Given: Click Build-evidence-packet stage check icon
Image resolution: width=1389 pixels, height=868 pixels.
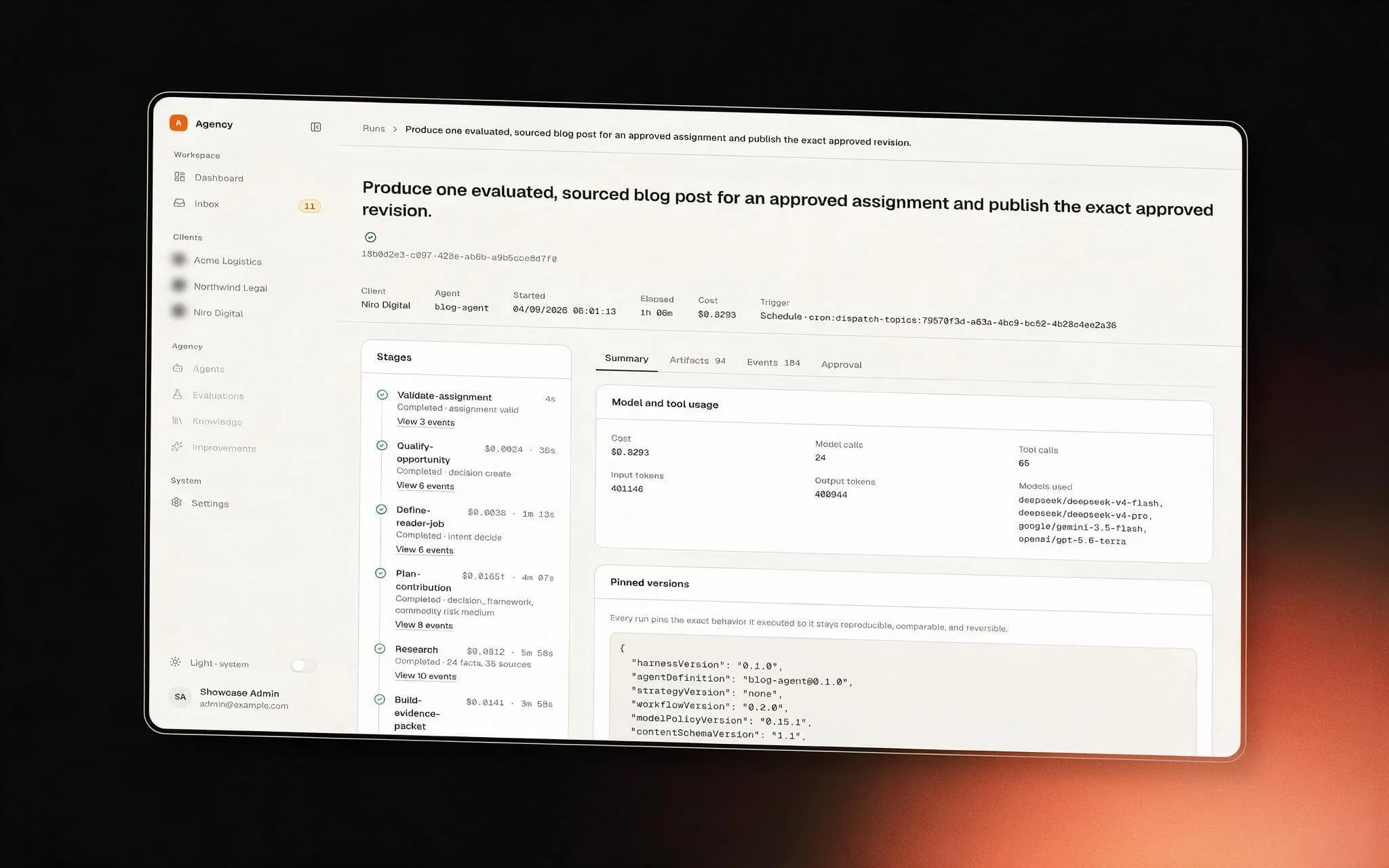Looking at the screenshot, I should click(x=380, y=699).
